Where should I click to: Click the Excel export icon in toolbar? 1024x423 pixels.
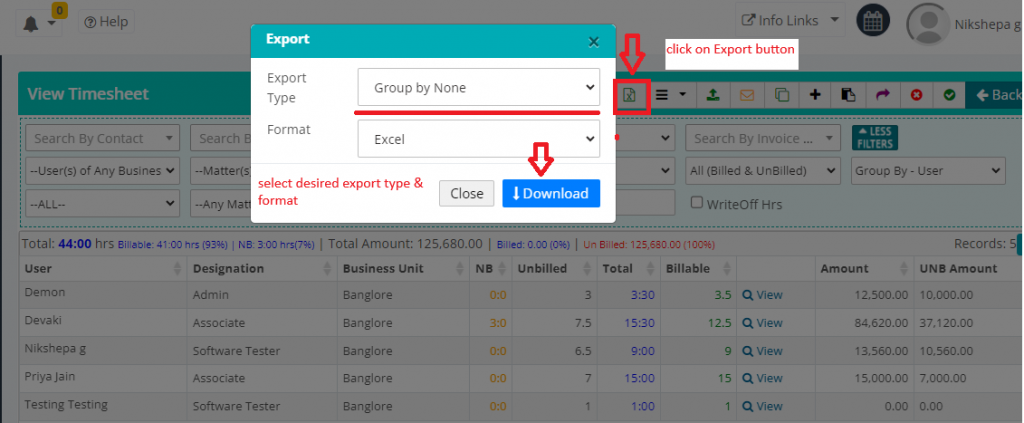(x=630, y=95)
